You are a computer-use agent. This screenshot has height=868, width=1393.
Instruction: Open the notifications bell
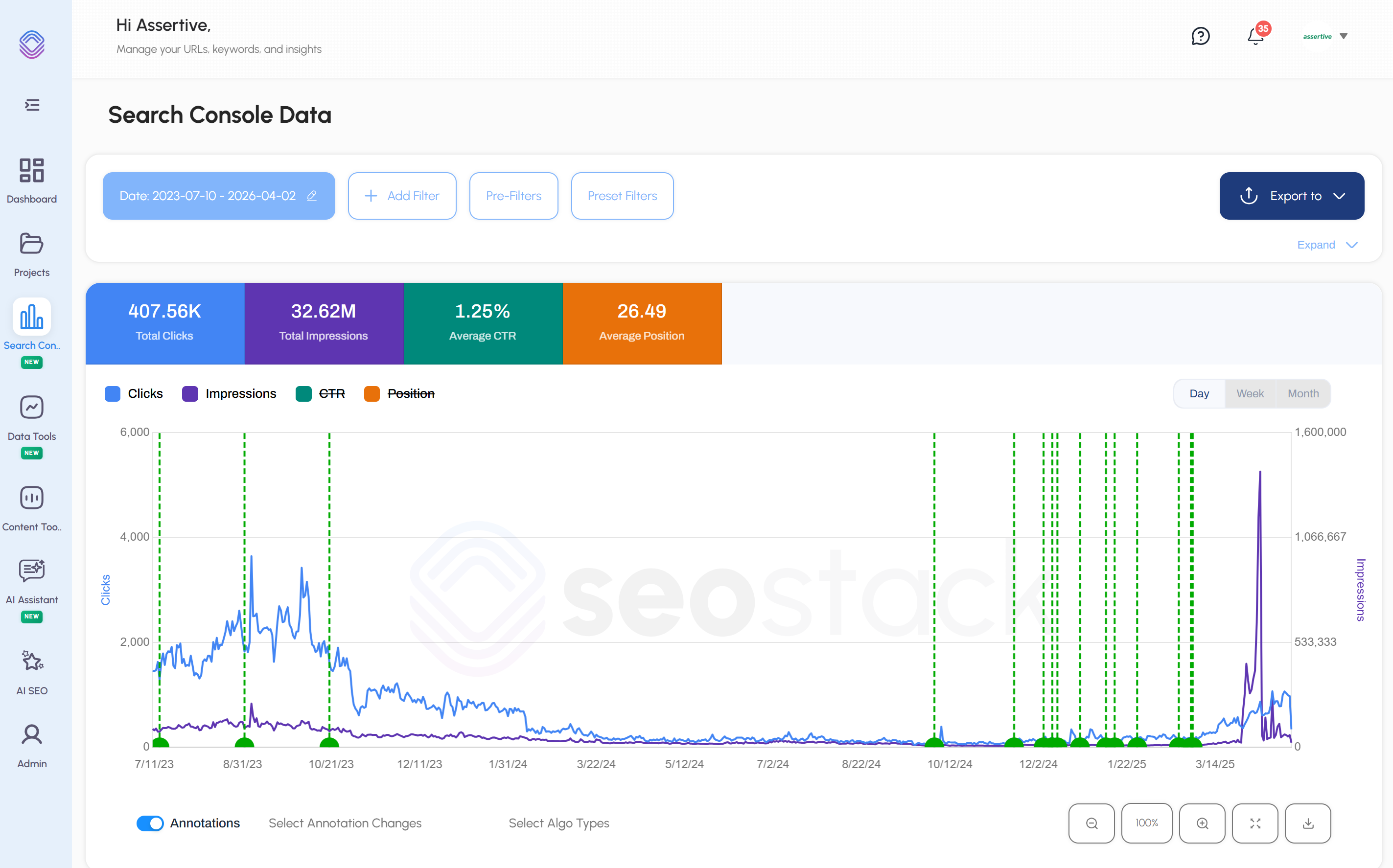1255,36
